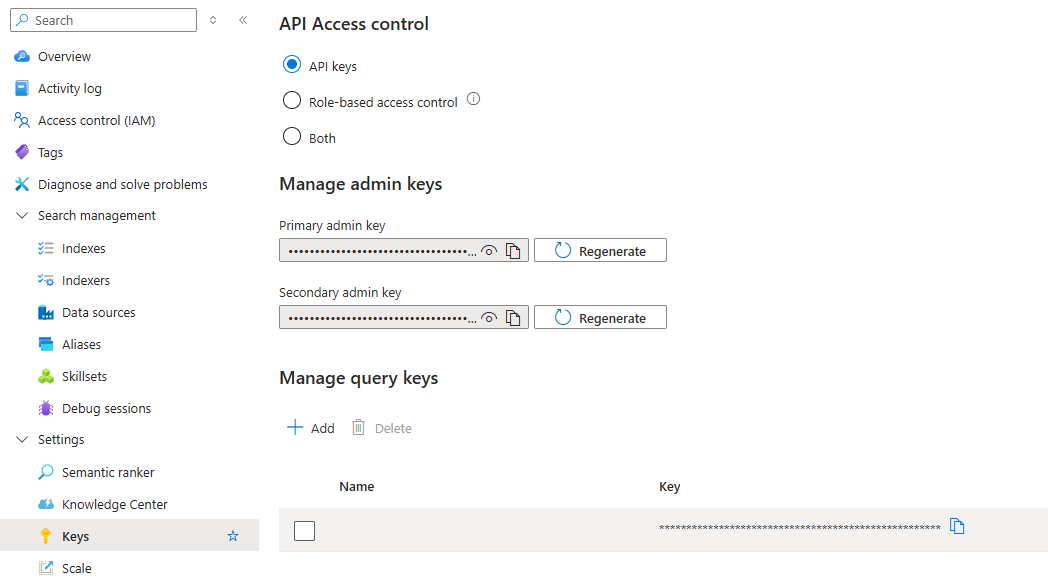Click the purple Tags icon
The width and height of the screenshot is (1048, 581).
(22, 152)
